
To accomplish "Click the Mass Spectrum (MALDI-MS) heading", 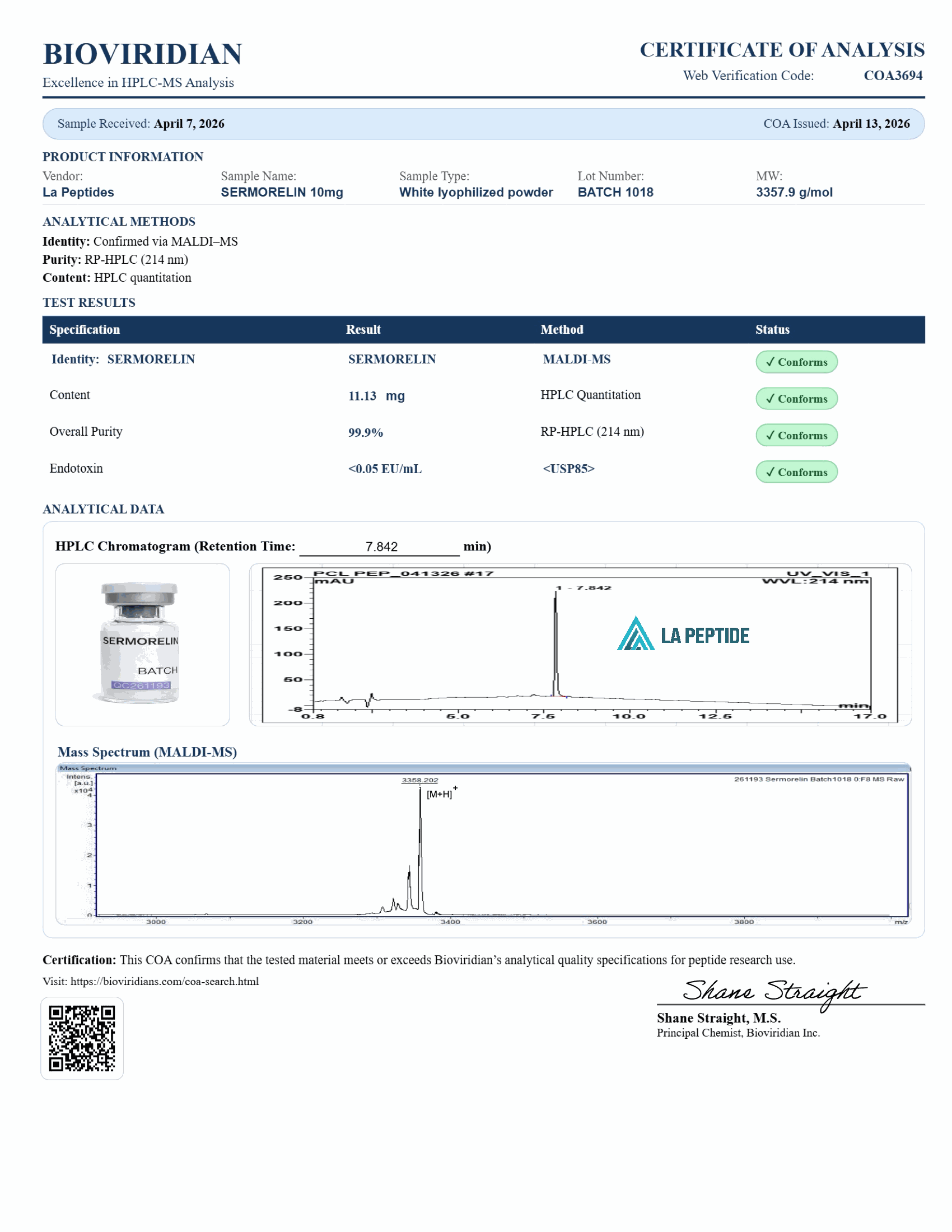I will point(147,752).
